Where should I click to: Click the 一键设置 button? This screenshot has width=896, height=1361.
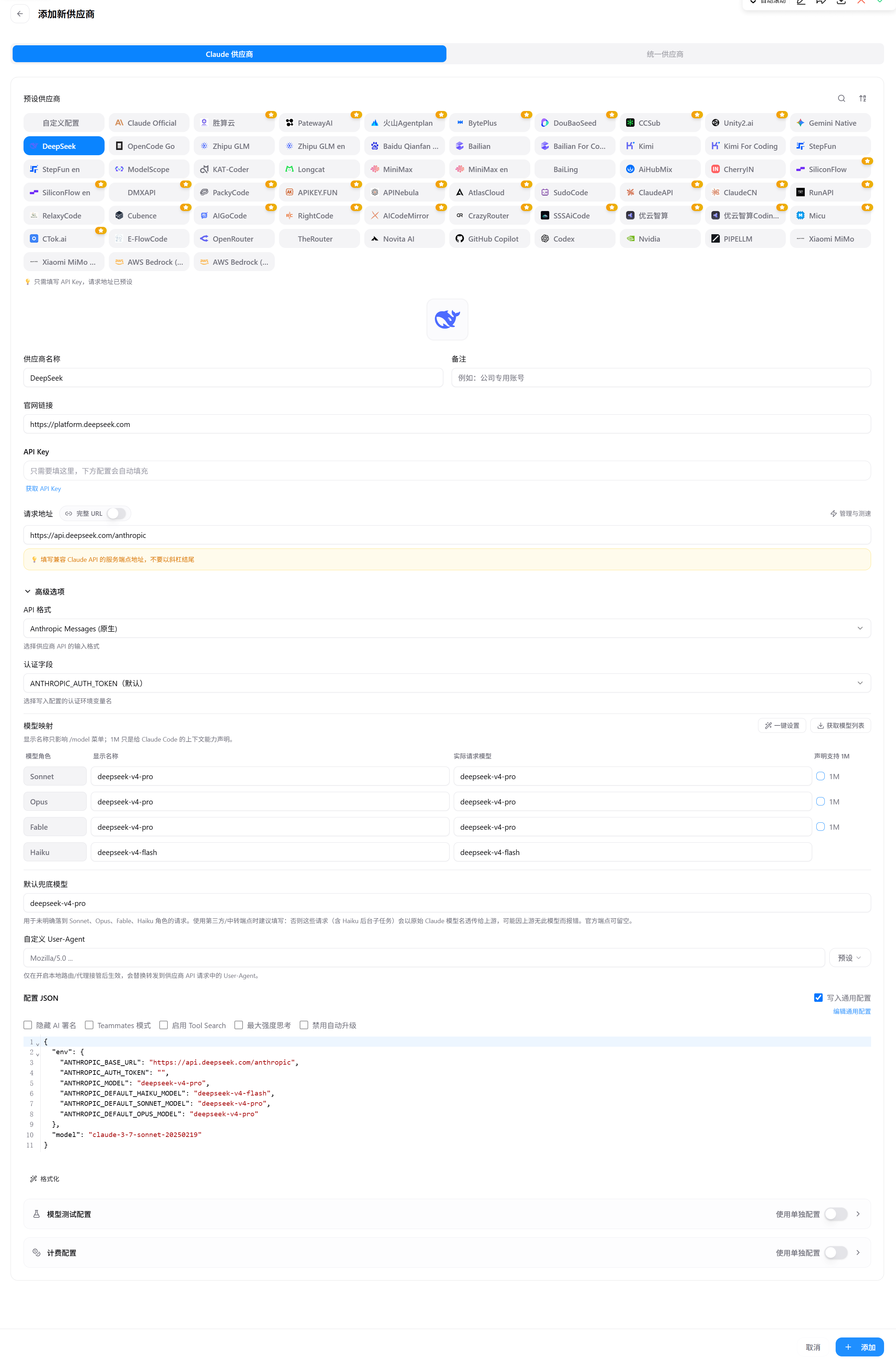click(782, 725)
